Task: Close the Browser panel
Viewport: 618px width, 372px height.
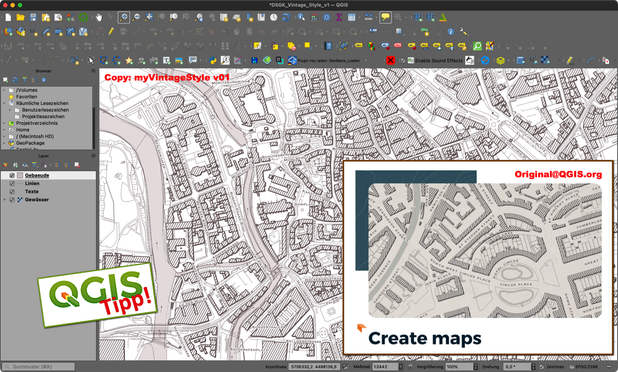Action: 93,71
